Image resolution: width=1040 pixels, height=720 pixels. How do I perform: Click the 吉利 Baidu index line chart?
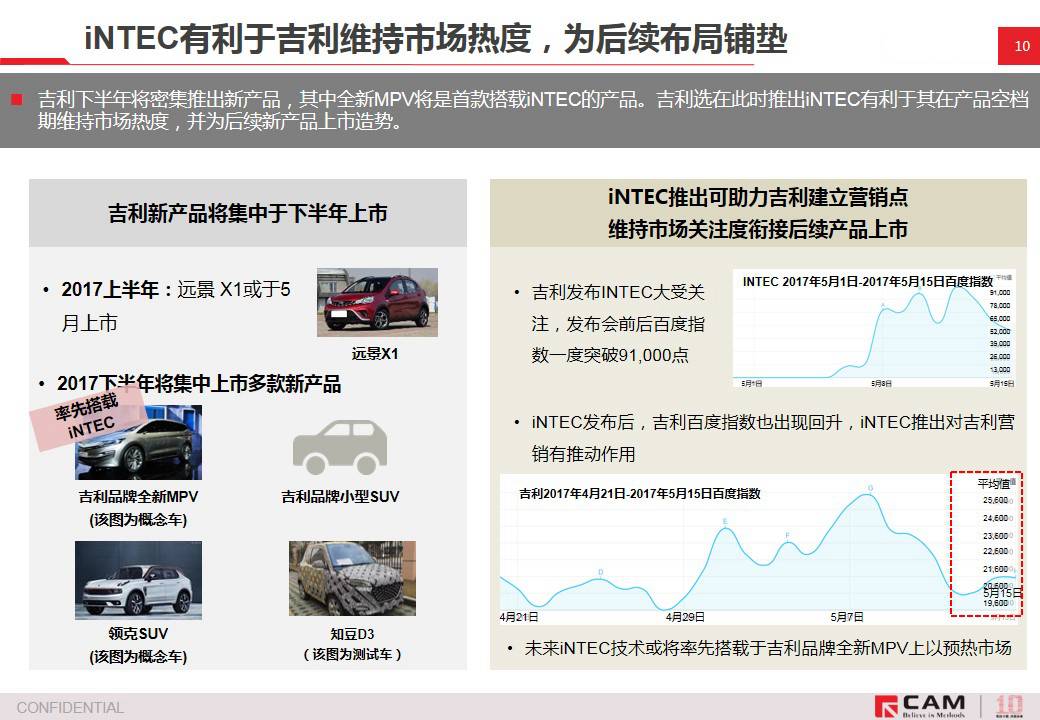761,549
